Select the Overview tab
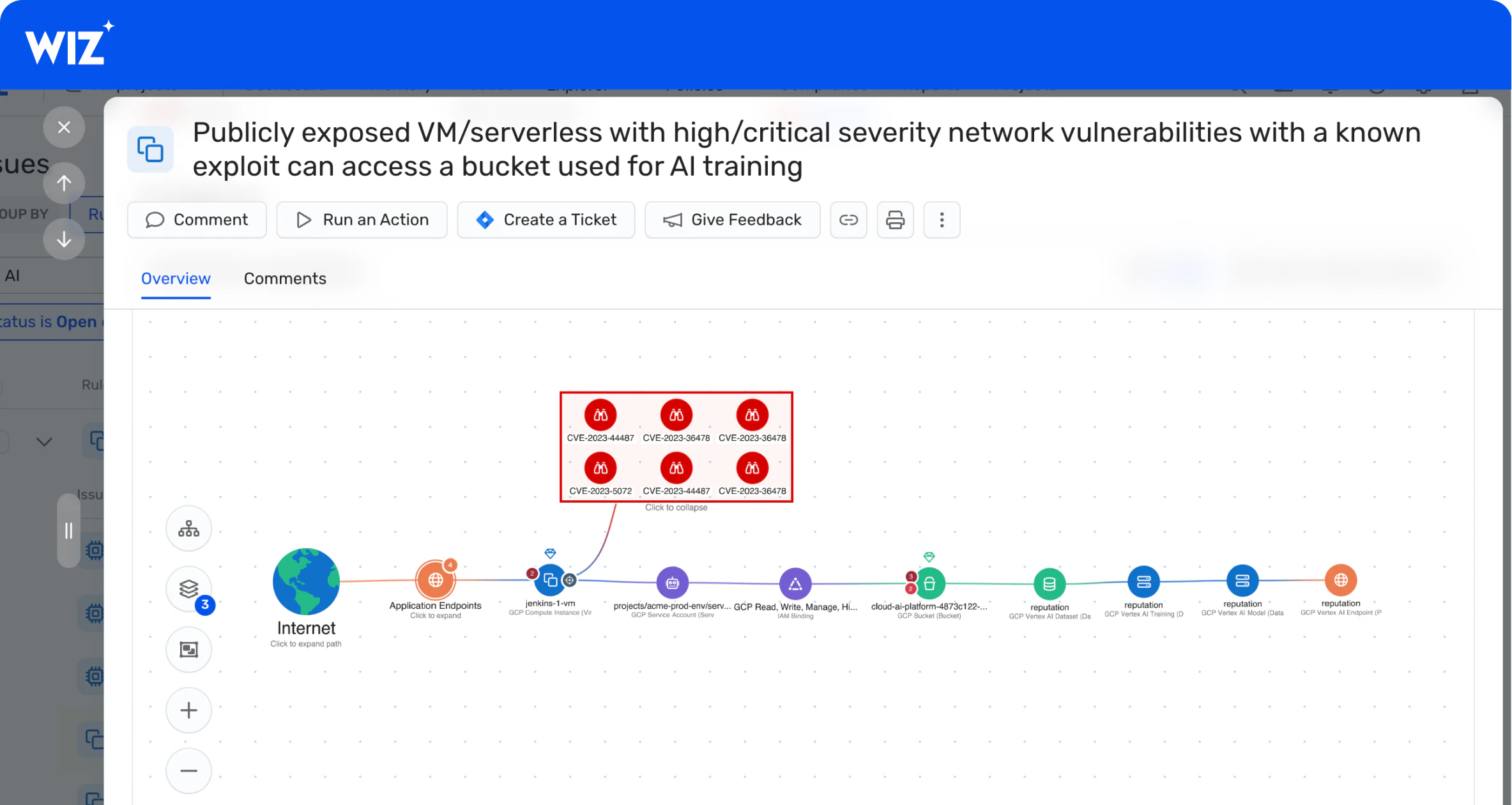Screen dimensions: 1512x805 click(x=175, y=278)
